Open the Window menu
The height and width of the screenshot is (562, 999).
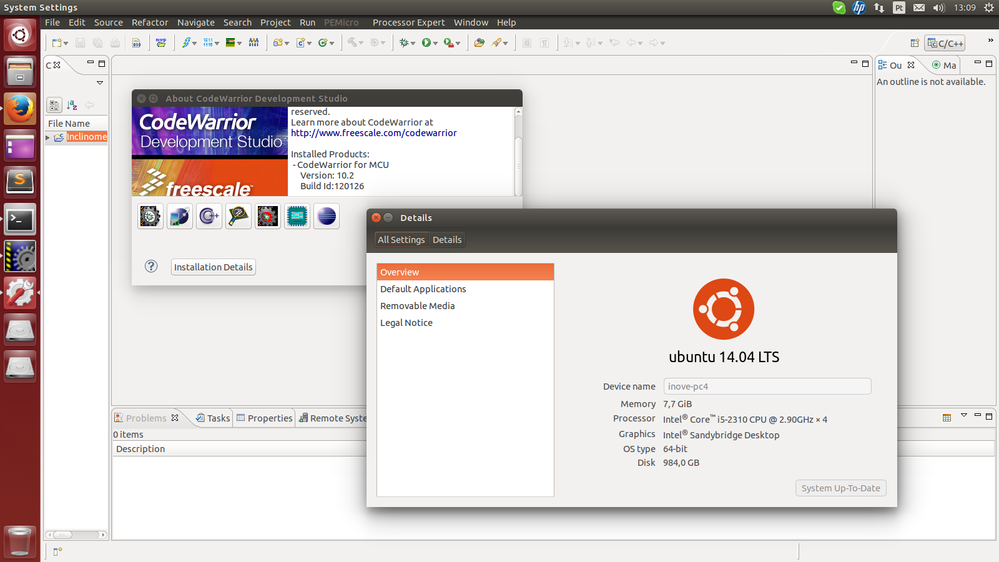click(471, 22)
